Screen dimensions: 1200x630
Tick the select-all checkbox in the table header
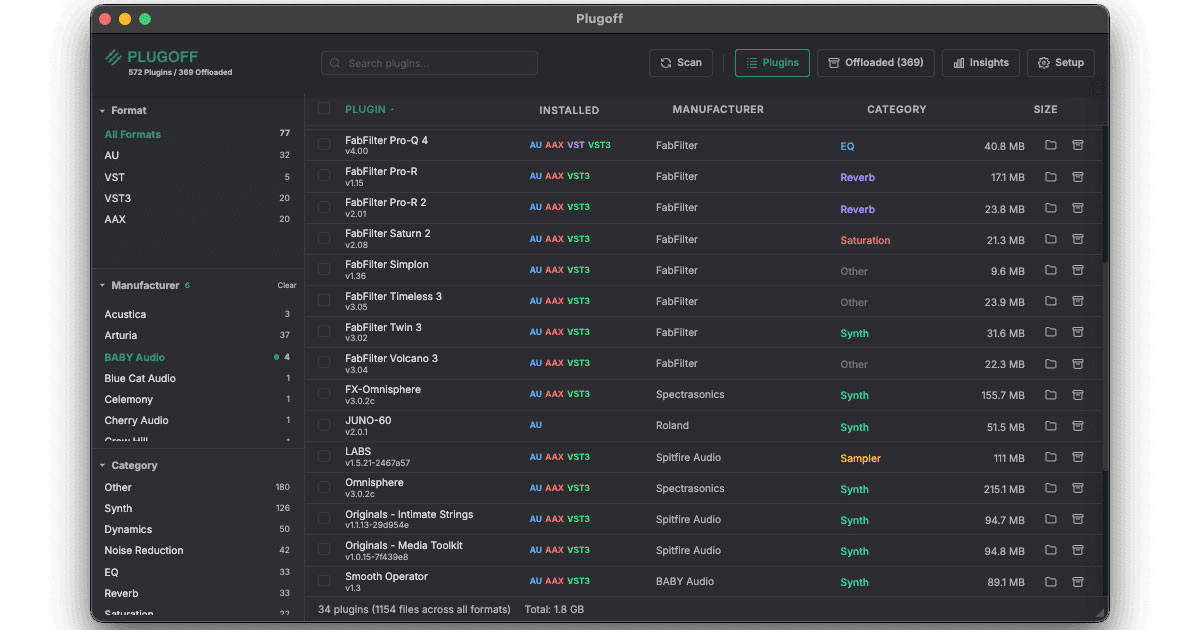click(x=324, y=109)
